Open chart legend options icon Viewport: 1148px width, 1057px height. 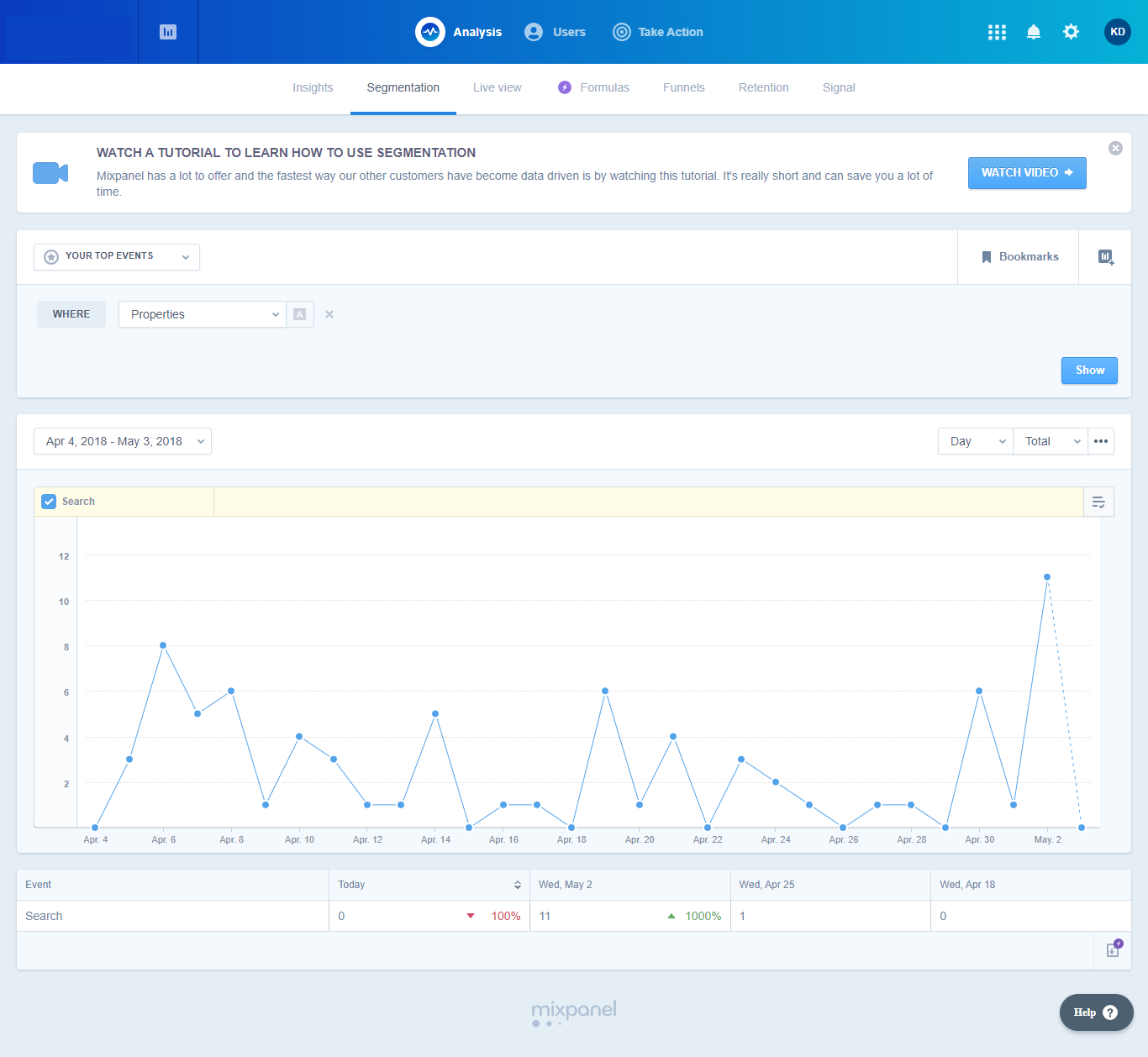(x=1098, y=502)
